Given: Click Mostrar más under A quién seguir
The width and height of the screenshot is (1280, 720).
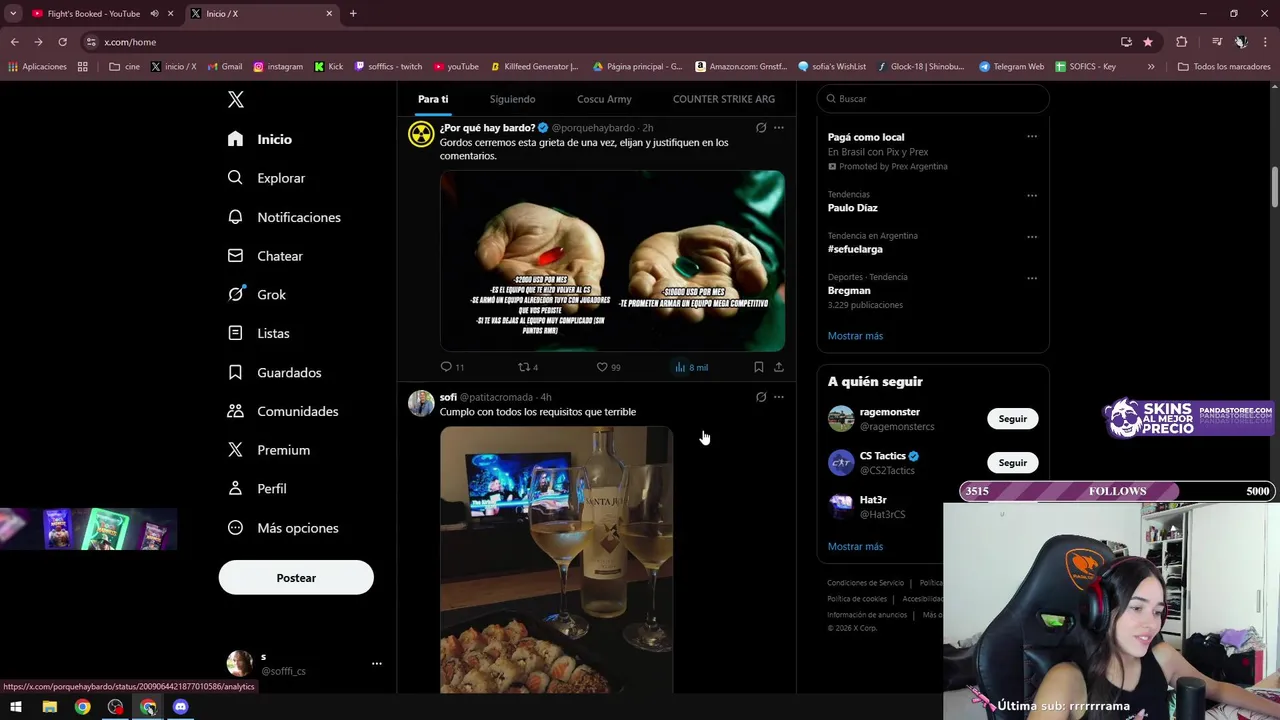Looking at the screenshot, I should coord(855,547).
